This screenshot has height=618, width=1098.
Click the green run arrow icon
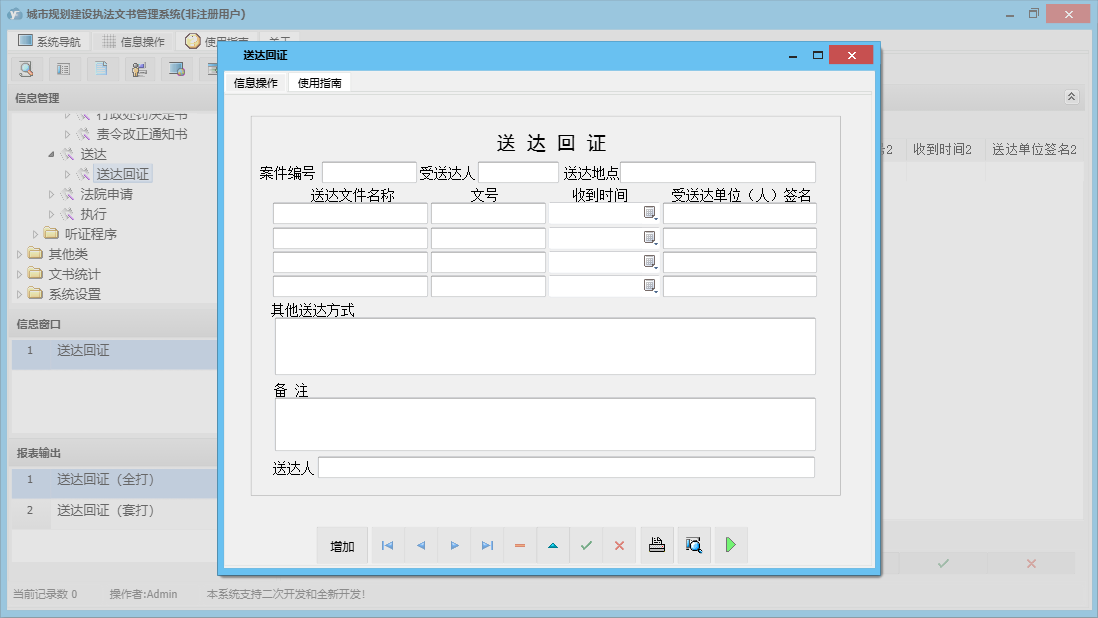coord(731,545)
